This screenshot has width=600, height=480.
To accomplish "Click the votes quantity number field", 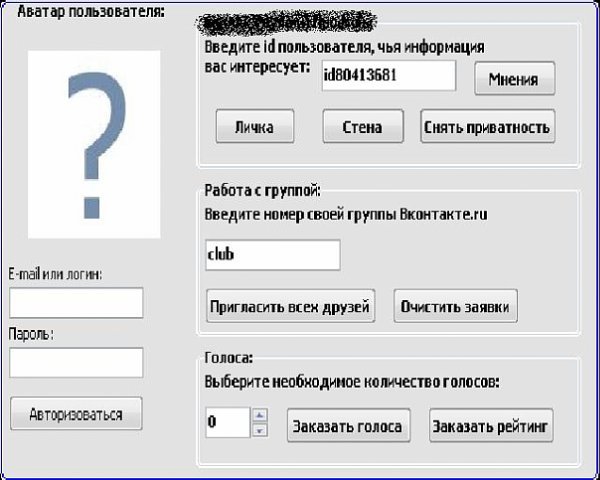I will pos(226,422).
